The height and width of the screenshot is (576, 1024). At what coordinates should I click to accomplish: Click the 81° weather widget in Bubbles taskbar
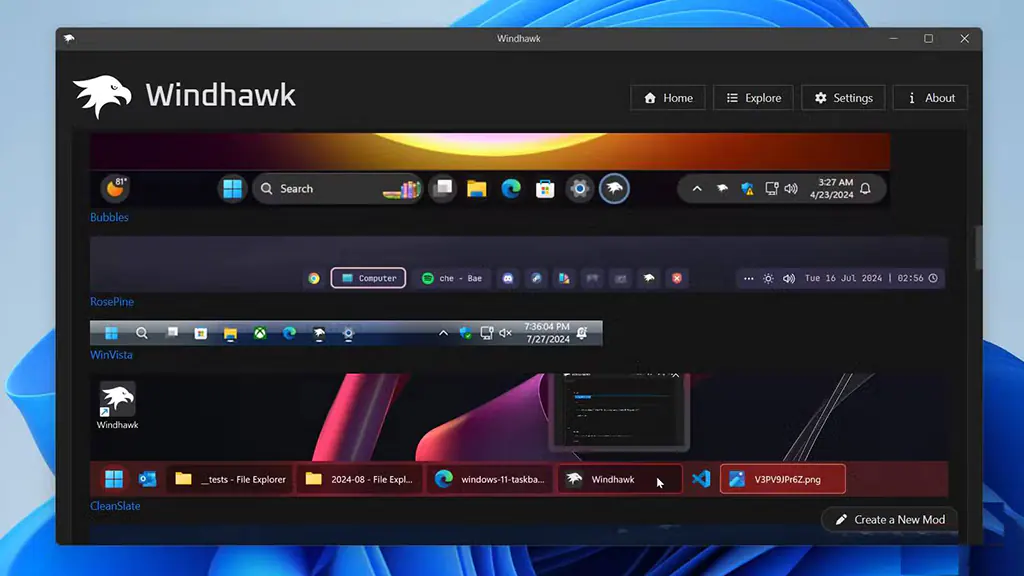113,189
